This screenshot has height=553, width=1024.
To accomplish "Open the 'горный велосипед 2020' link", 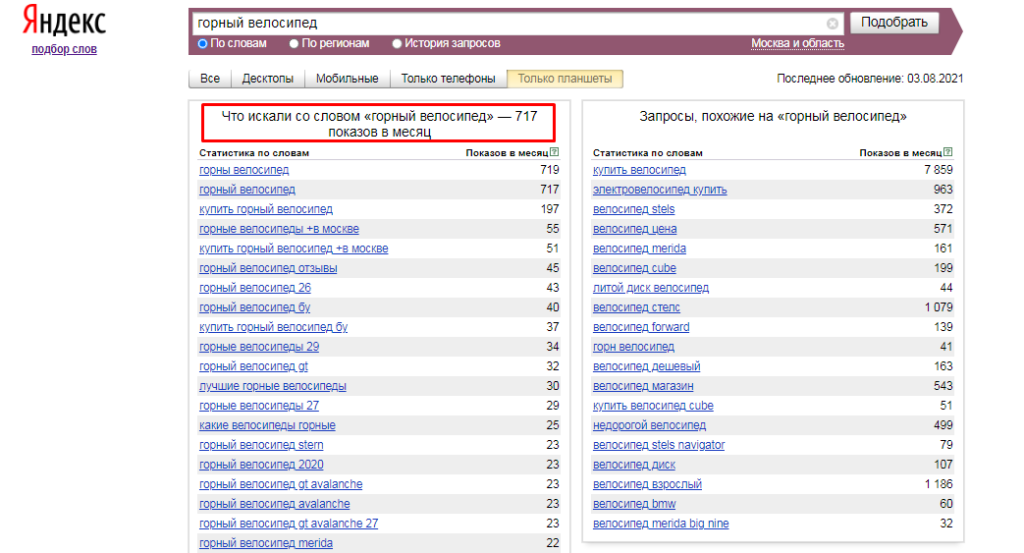I will (x=261, y=464).
